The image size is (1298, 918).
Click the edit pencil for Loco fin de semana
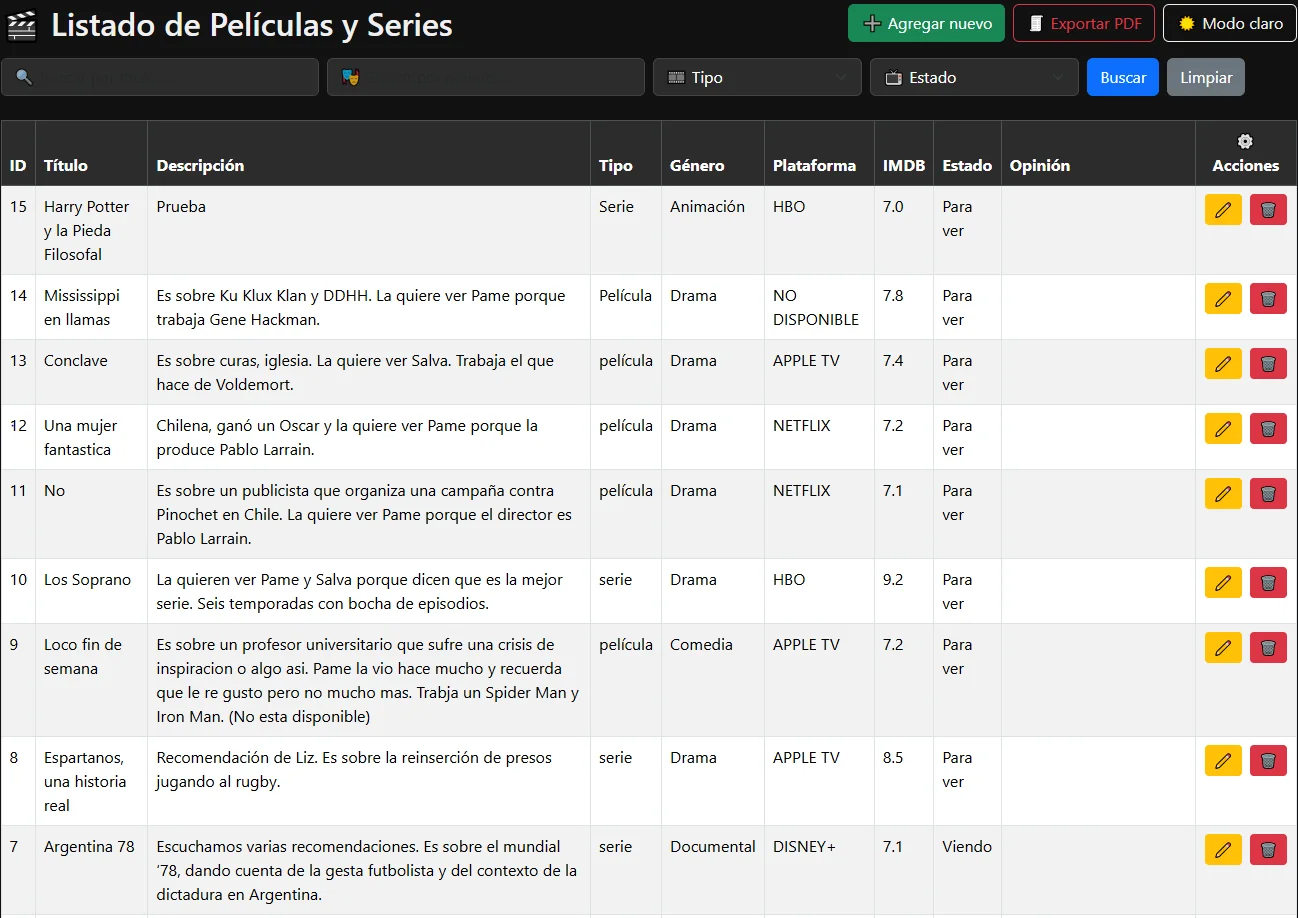[1223, 648]
